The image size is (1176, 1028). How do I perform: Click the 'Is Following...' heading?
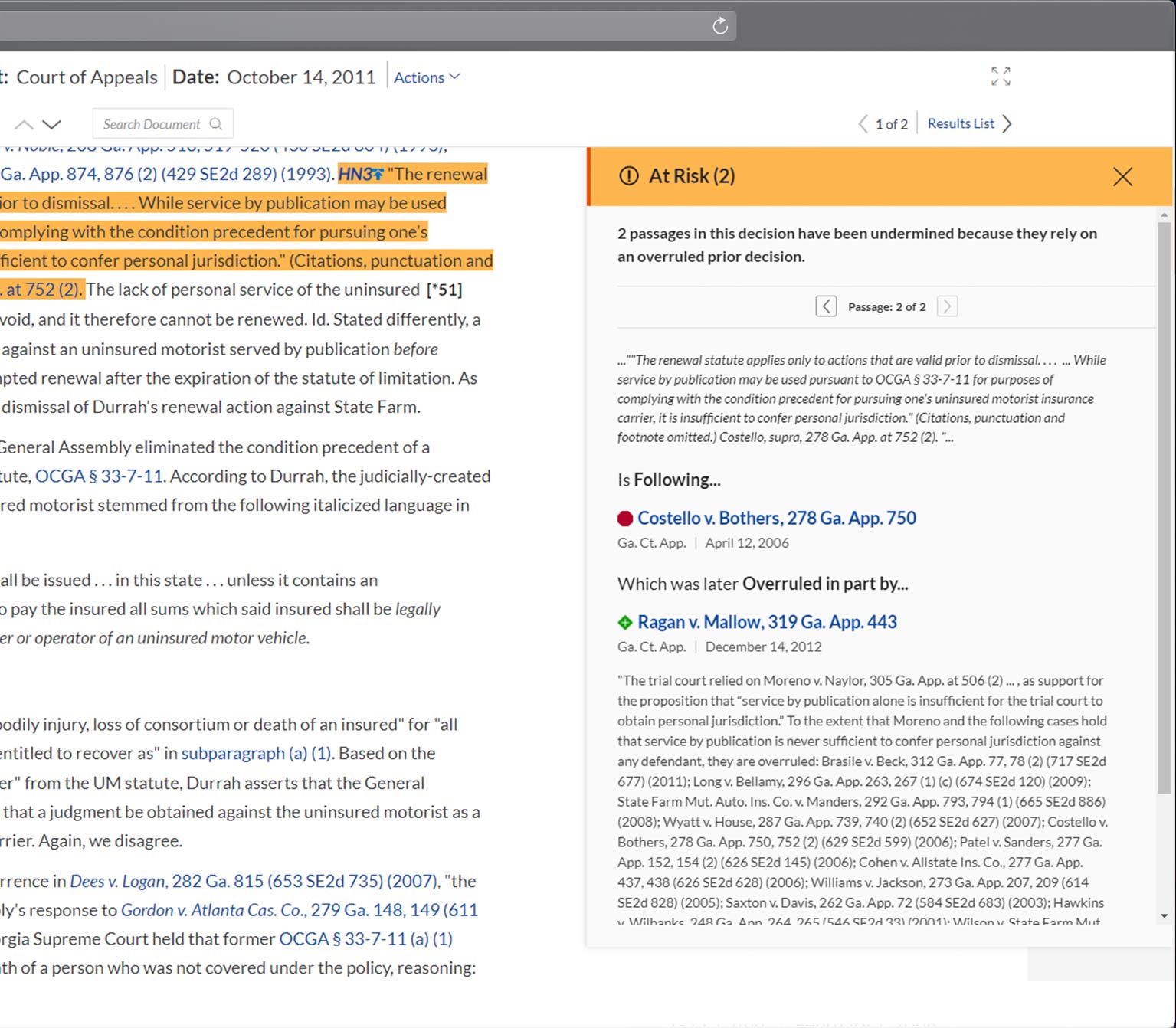pos(669,480)
